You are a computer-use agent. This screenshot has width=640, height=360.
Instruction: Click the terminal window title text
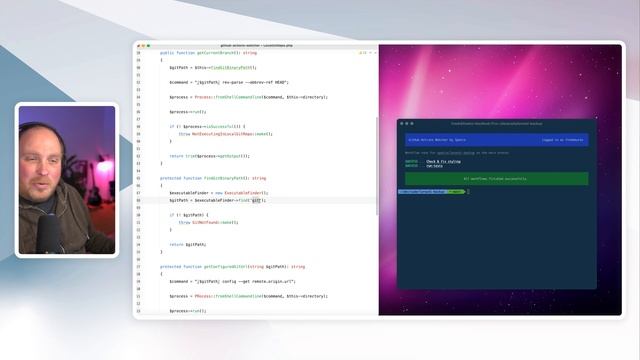coord(496,123)
